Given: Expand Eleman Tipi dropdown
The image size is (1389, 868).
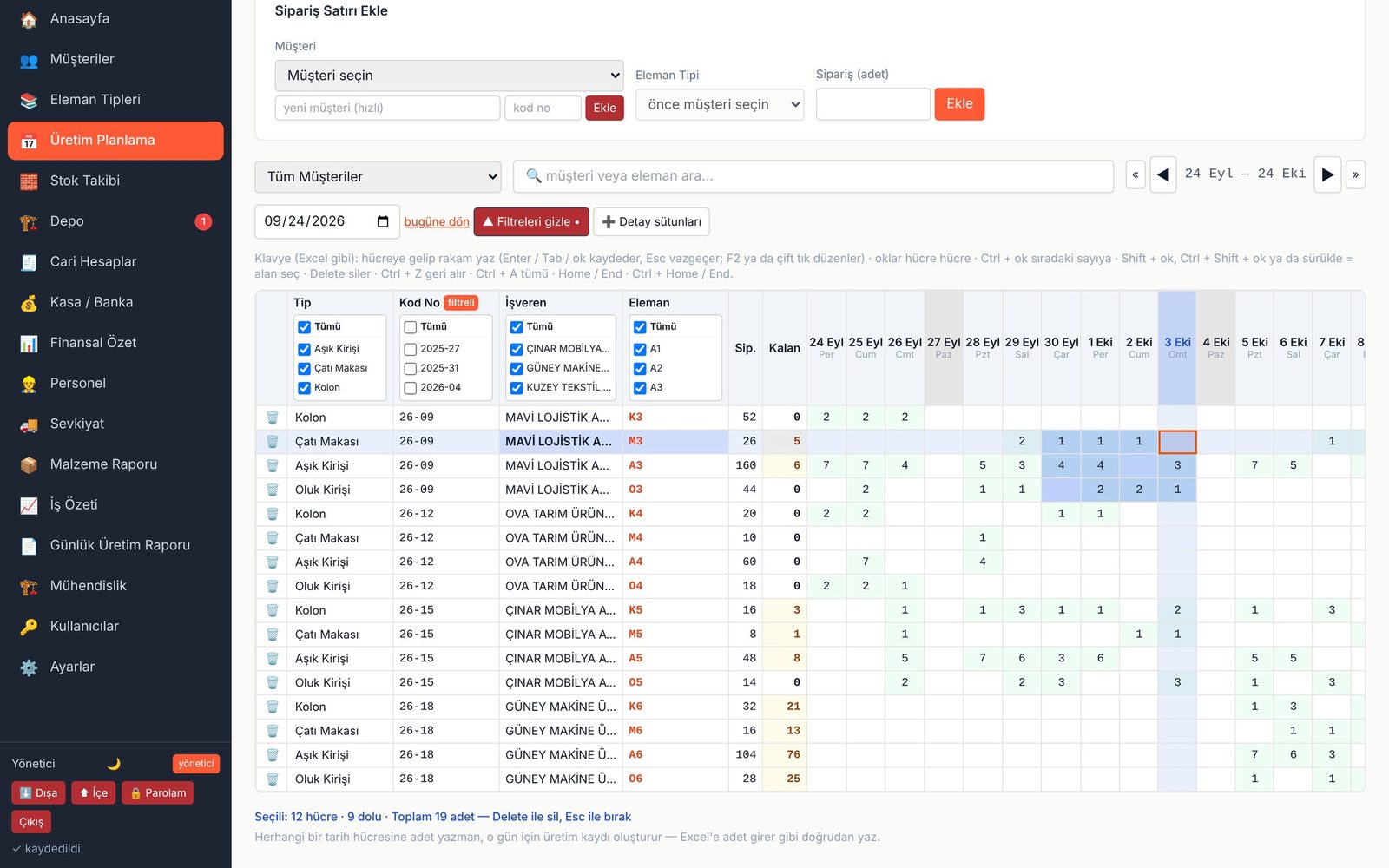Looking at the screenshot, I should [x=720, y=105].
